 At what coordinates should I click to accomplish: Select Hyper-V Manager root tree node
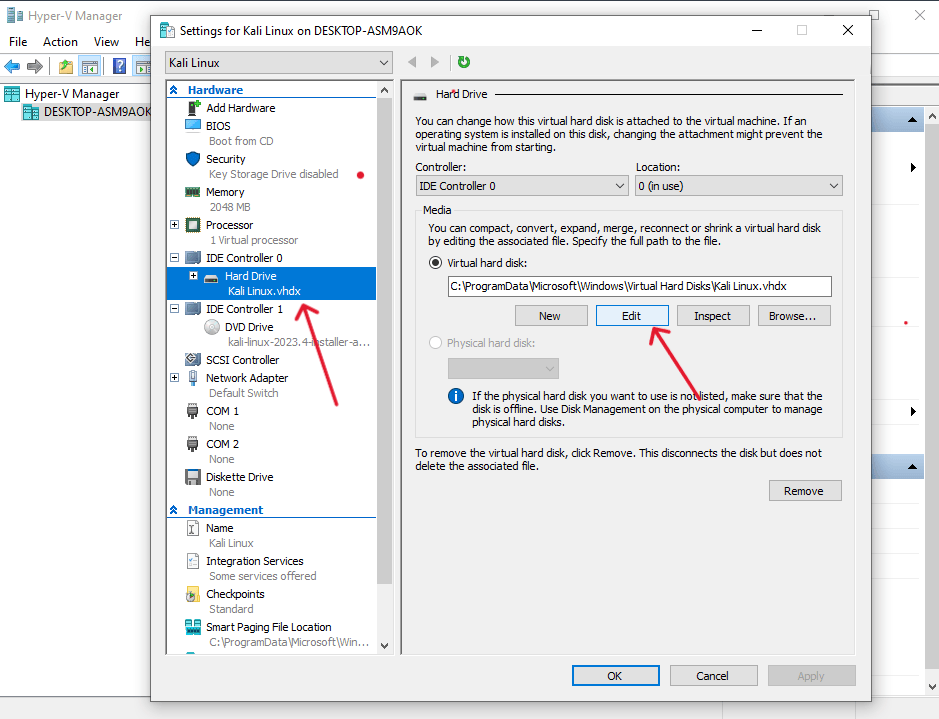click(72, 94)
